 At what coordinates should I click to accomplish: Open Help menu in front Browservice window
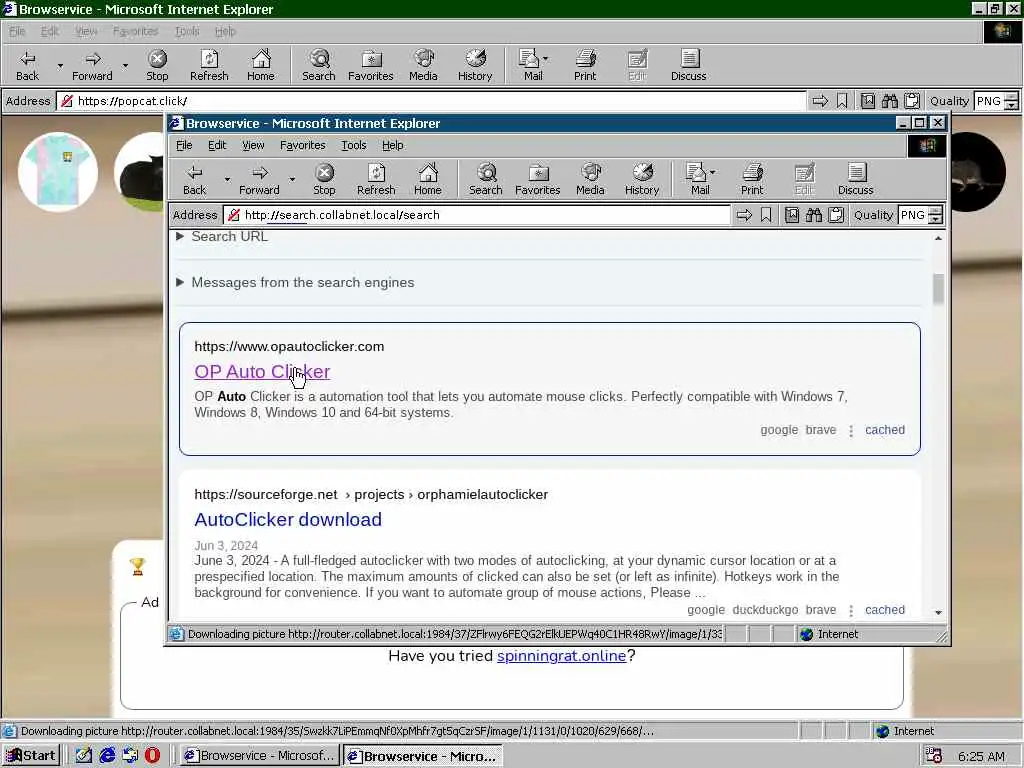click(392, 145)
